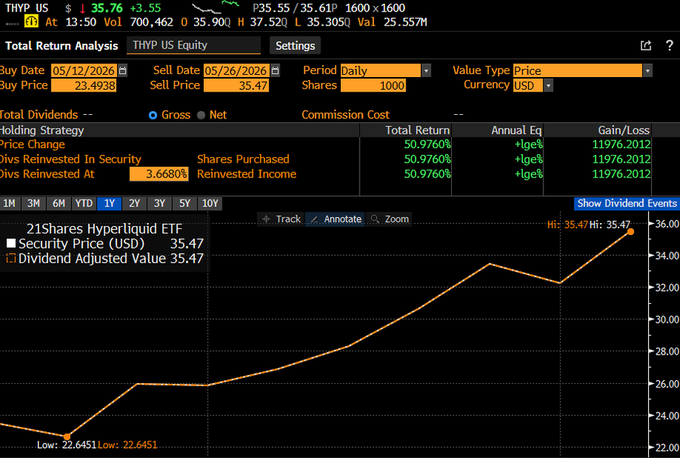The image size is (680, 458).
Task: Click the yellow market status icon
Action: pyautogui.click(x=31, y=21)
